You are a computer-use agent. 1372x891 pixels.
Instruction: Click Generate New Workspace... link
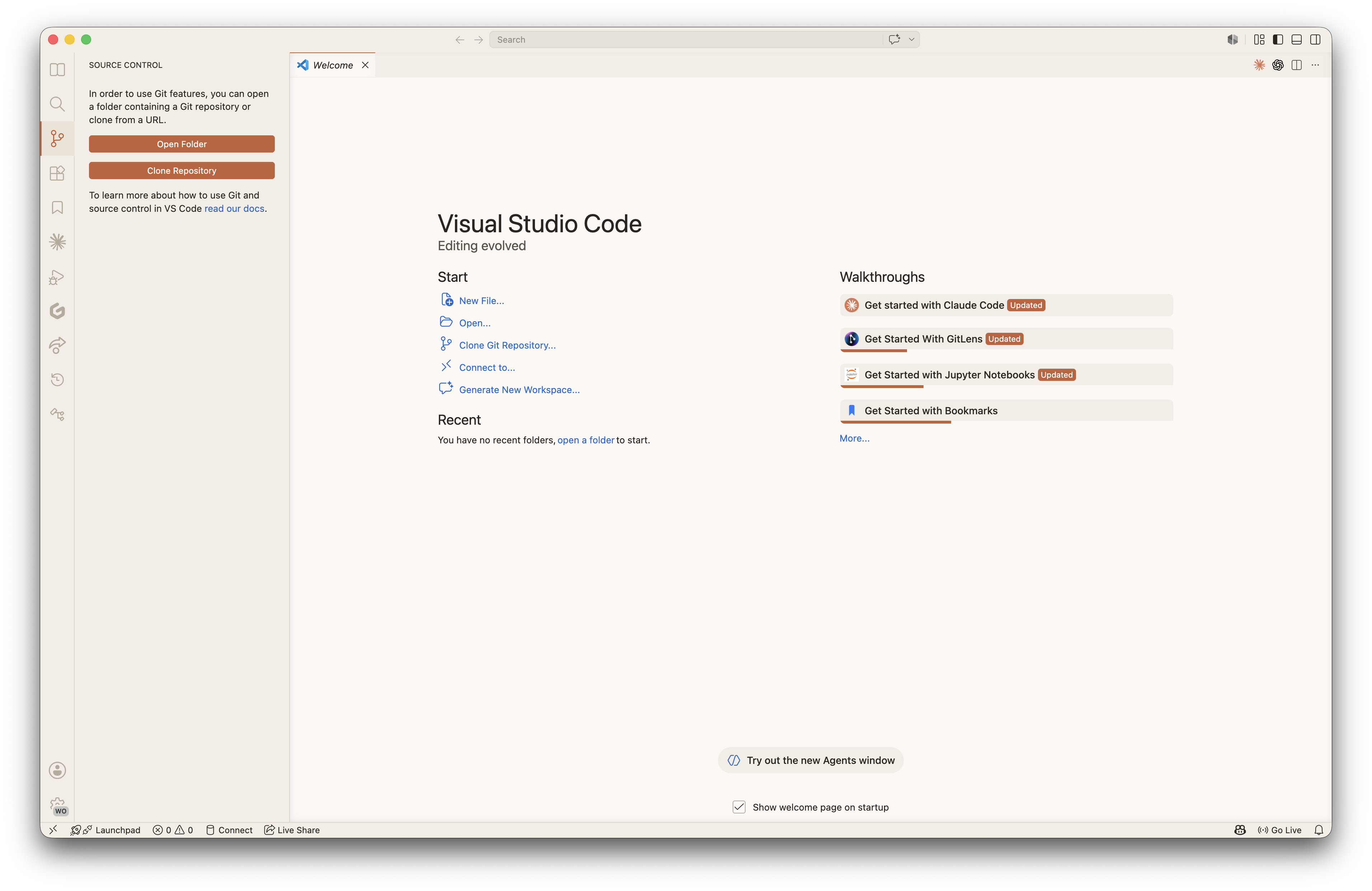[x=520, y=390]
